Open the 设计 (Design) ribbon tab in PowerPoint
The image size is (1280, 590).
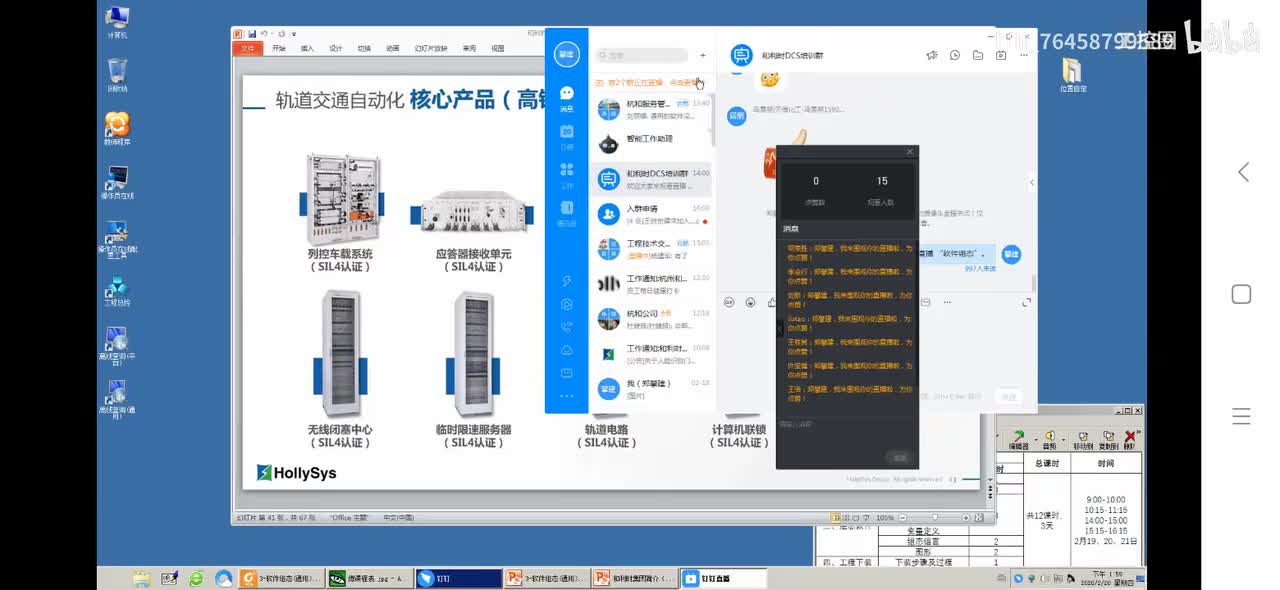(x=336, y=48)
